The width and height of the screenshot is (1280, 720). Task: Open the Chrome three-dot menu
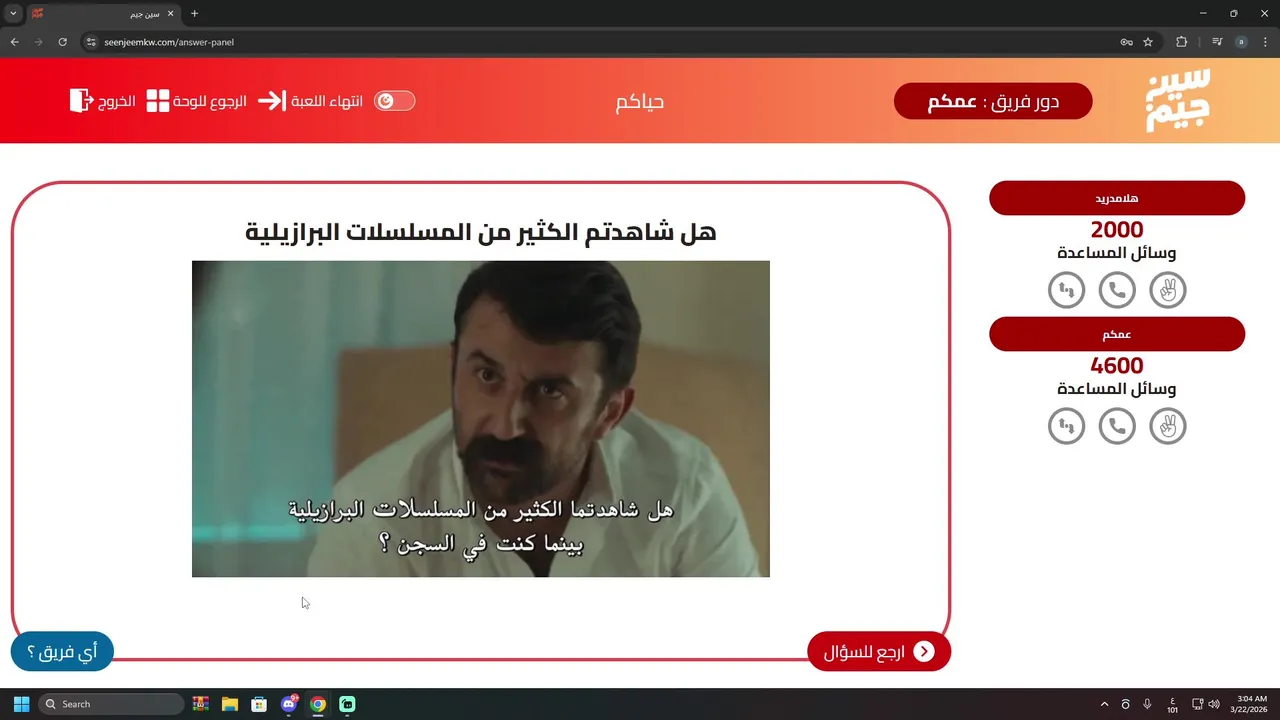coord(1264,42)
